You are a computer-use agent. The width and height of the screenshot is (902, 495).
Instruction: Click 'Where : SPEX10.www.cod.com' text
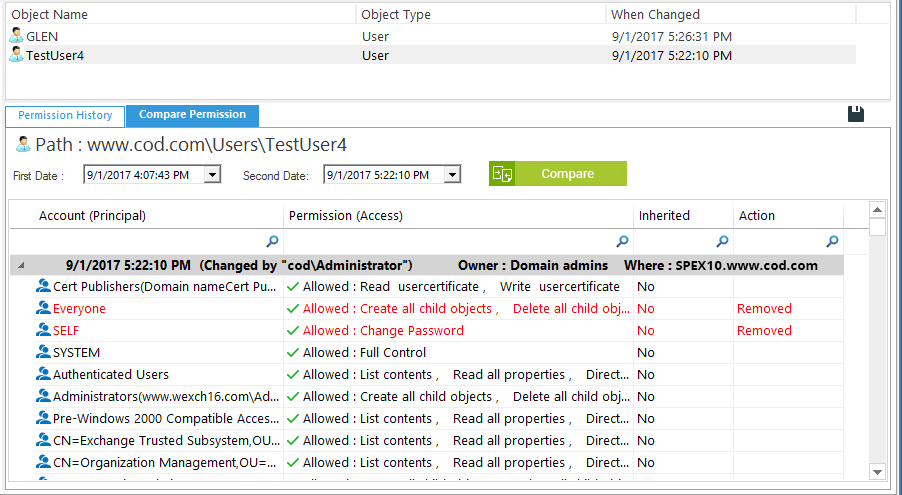721,265
